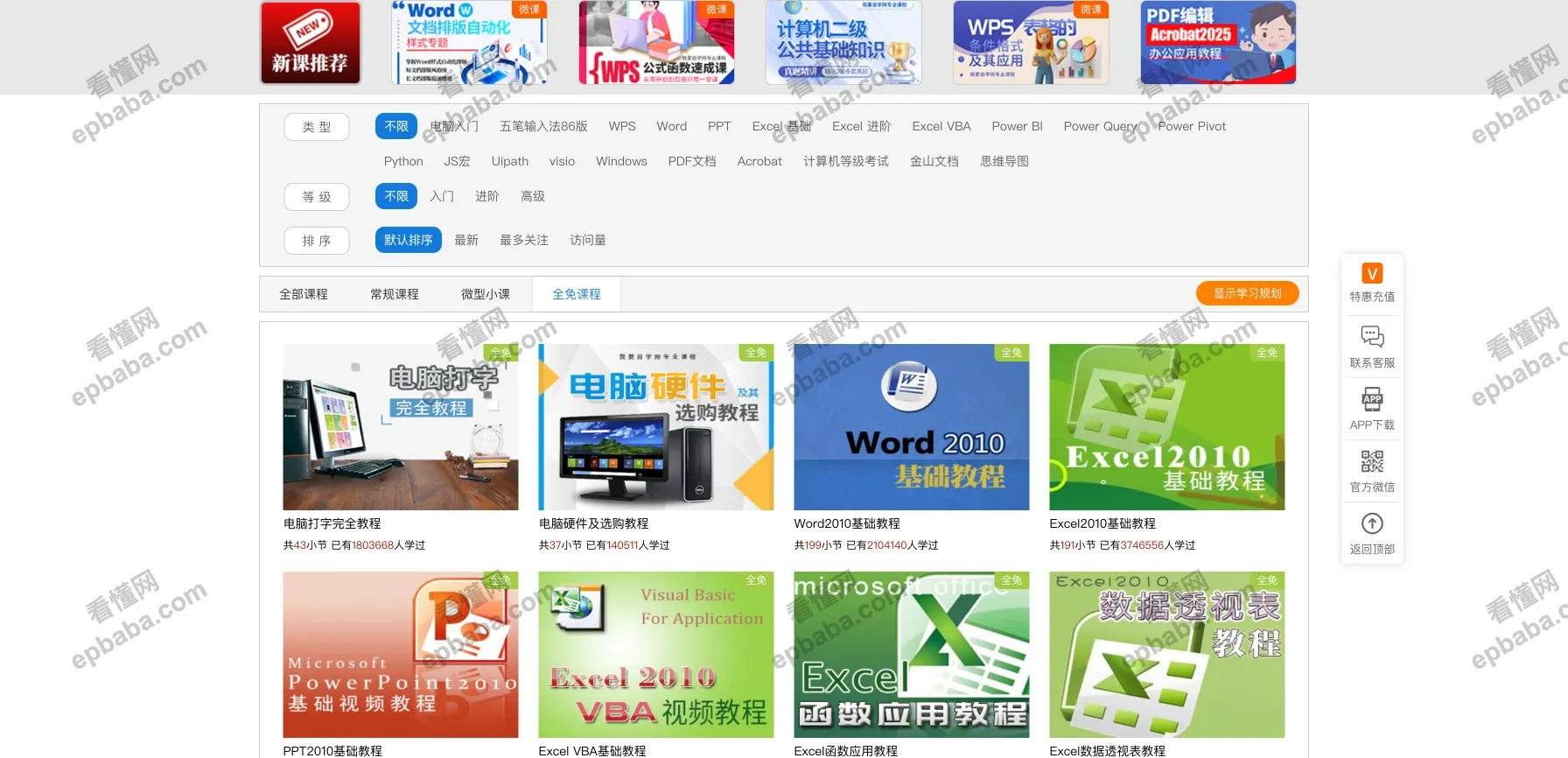Sort courses by 最新

[x=466, y=240]
